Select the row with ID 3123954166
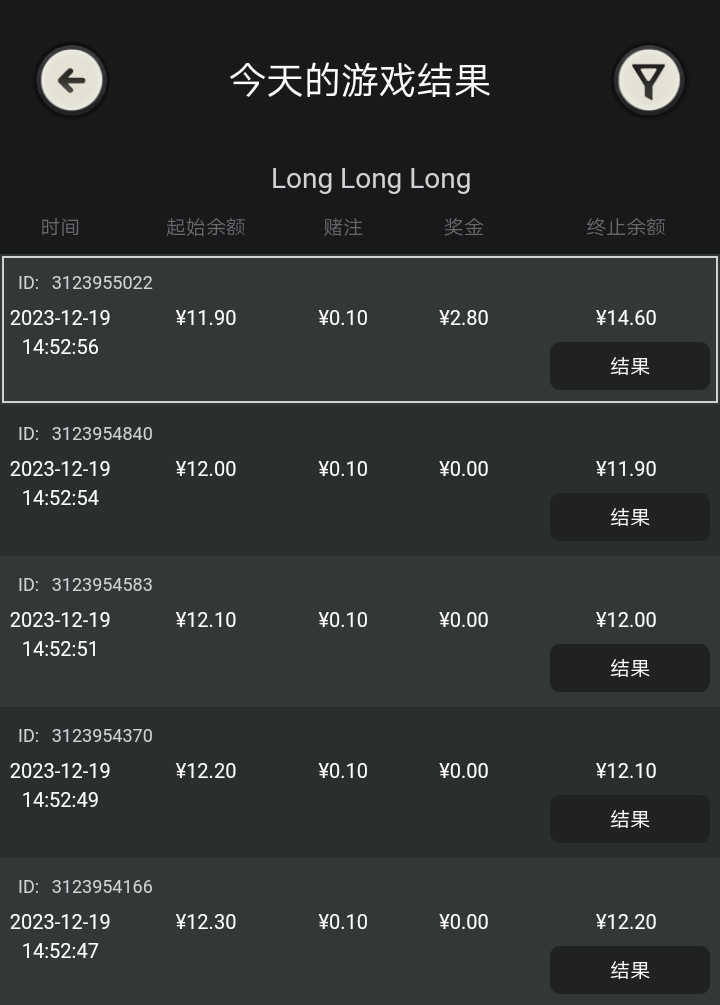Screen dimensions: 720x1005 [360, 931]
